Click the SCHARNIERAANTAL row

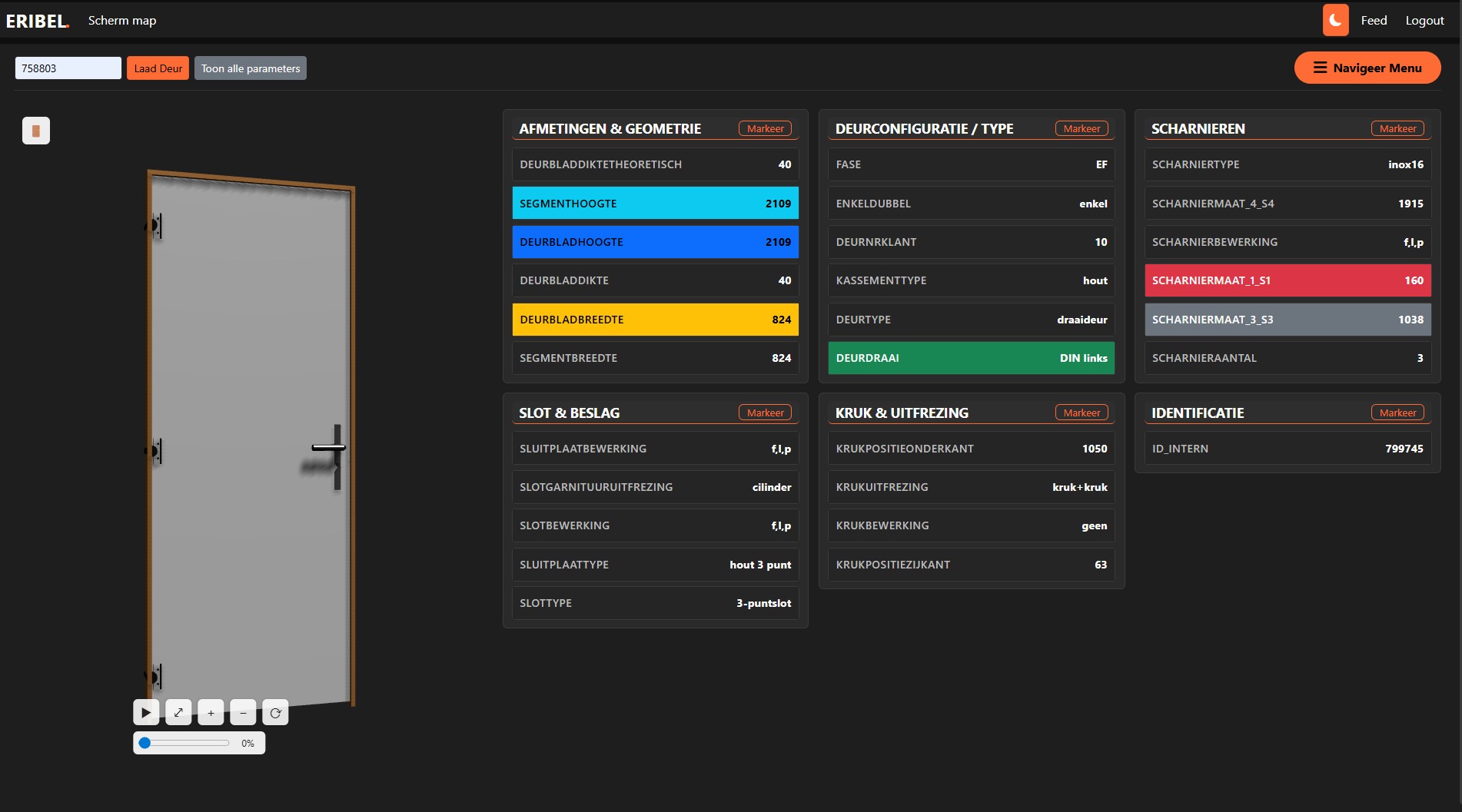(x=1288, y=358)
